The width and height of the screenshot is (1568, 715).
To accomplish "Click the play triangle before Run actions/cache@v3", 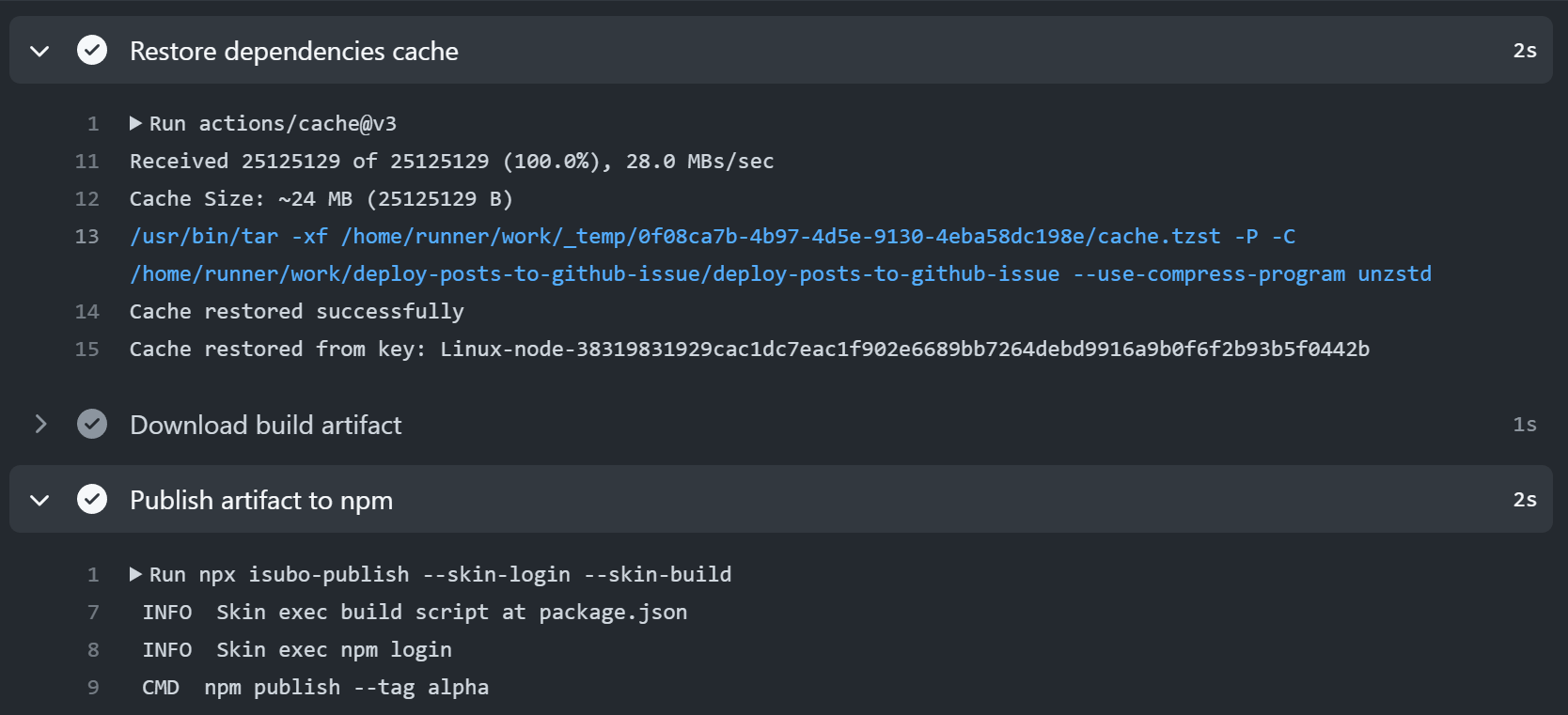I will coord(136,122).
